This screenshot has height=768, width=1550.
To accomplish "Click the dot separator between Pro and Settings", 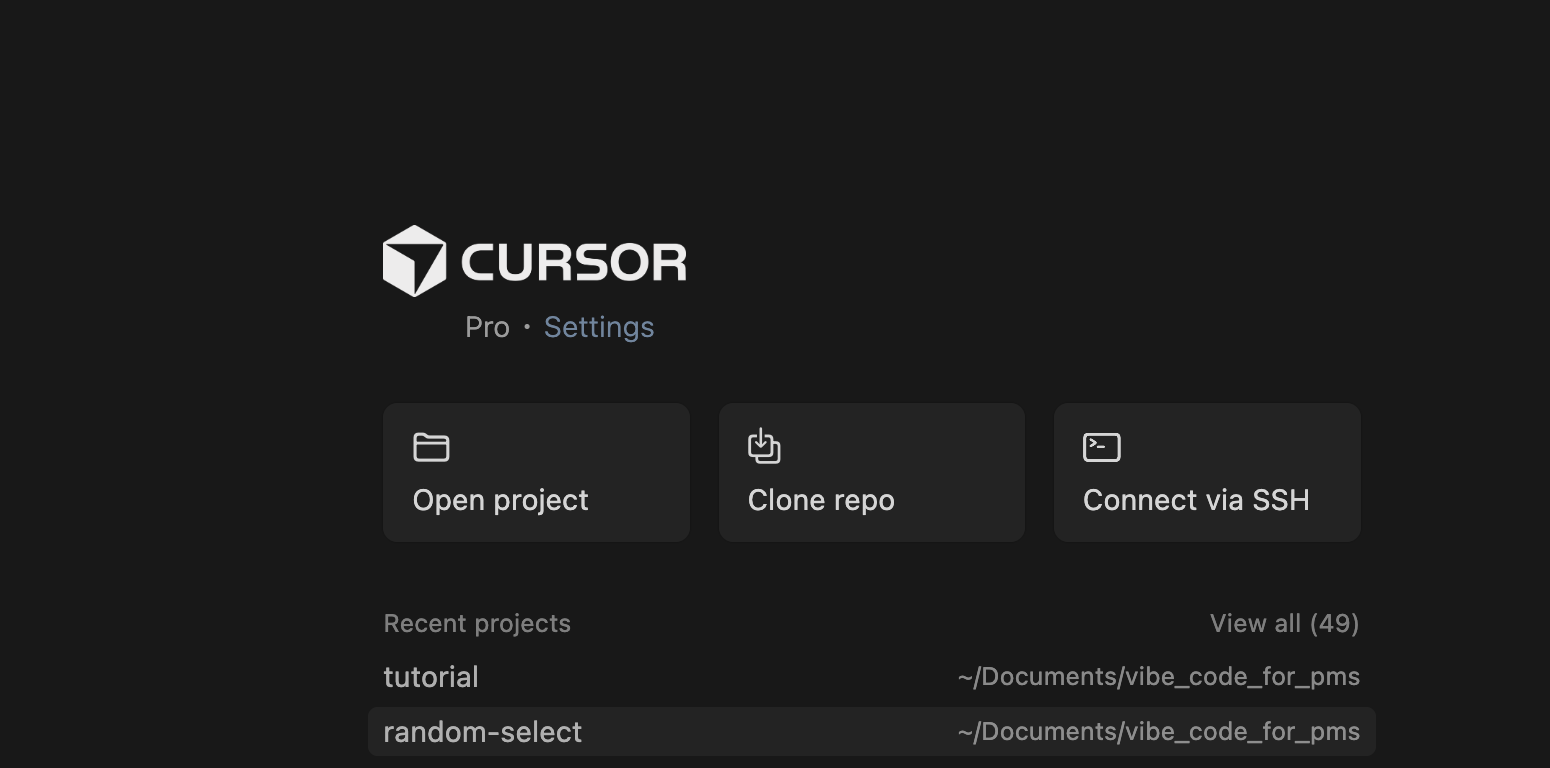I will pos(525,326).
